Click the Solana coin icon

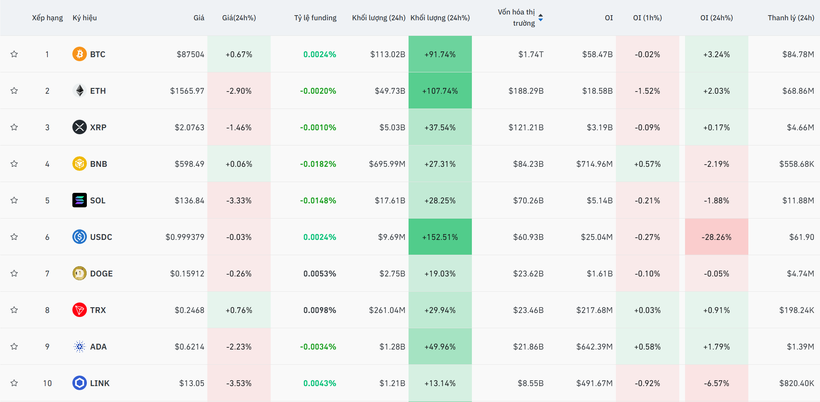pos(80,200)
